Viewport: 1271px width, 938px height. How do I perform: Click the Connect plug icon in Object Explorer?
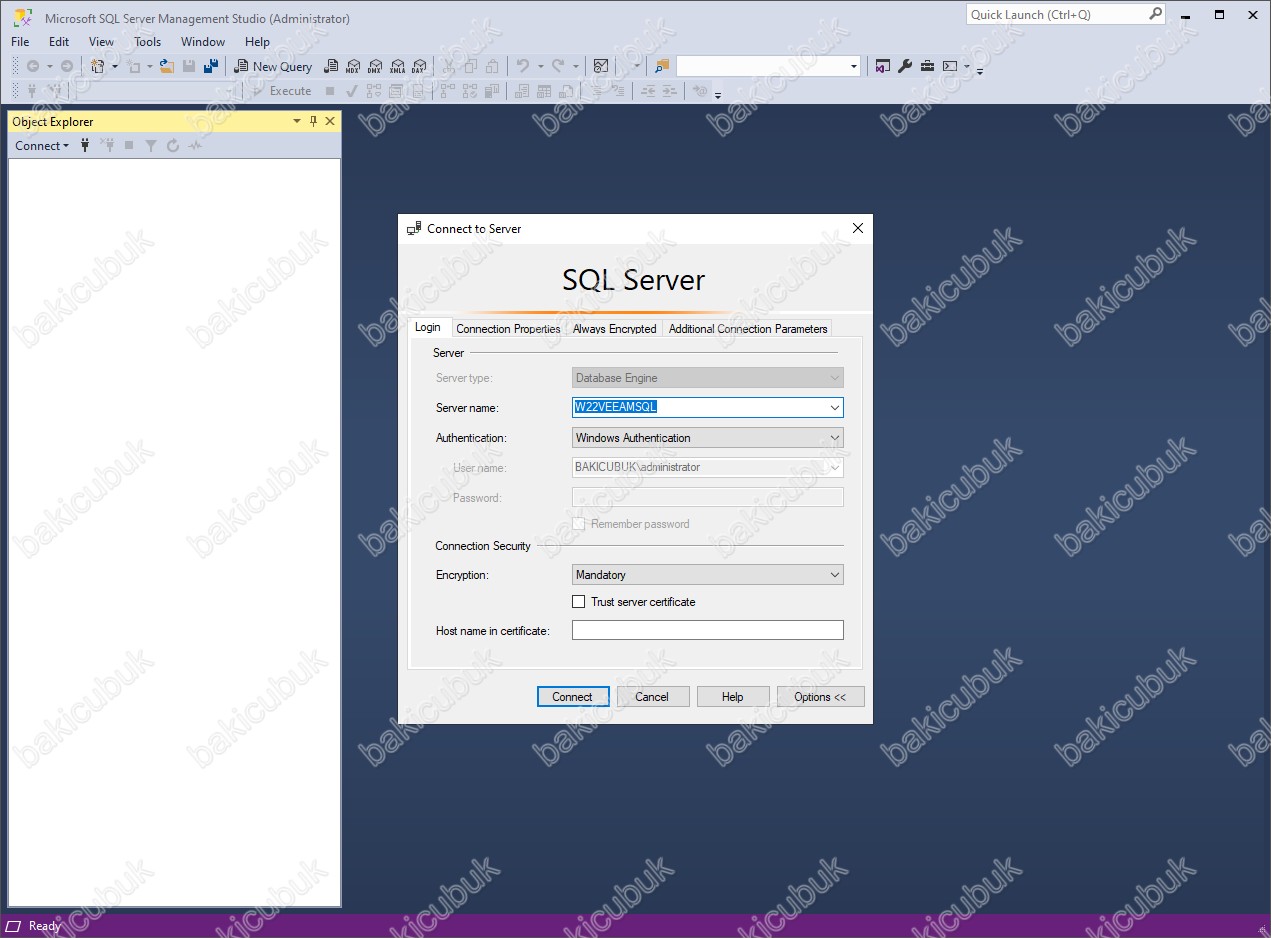86,146
